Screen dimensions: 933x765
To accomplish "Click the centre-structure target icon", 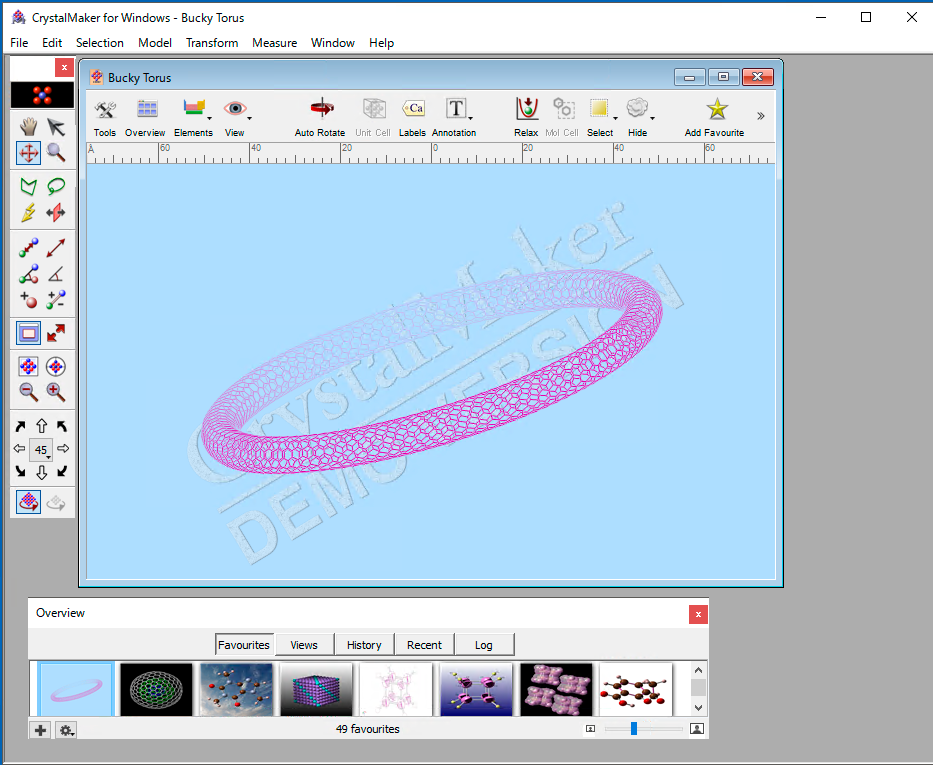I will (x=56, y=366).
